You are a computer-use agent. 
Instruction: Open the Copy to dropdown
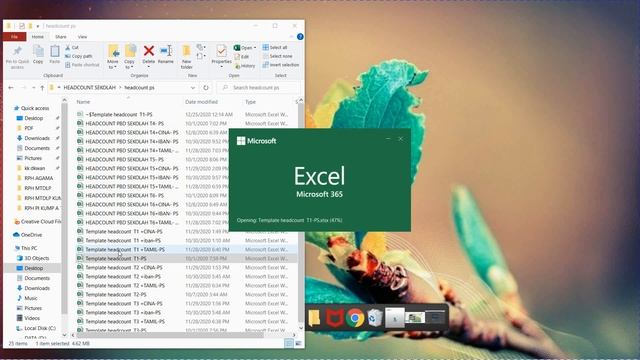(x=129, y=64)
